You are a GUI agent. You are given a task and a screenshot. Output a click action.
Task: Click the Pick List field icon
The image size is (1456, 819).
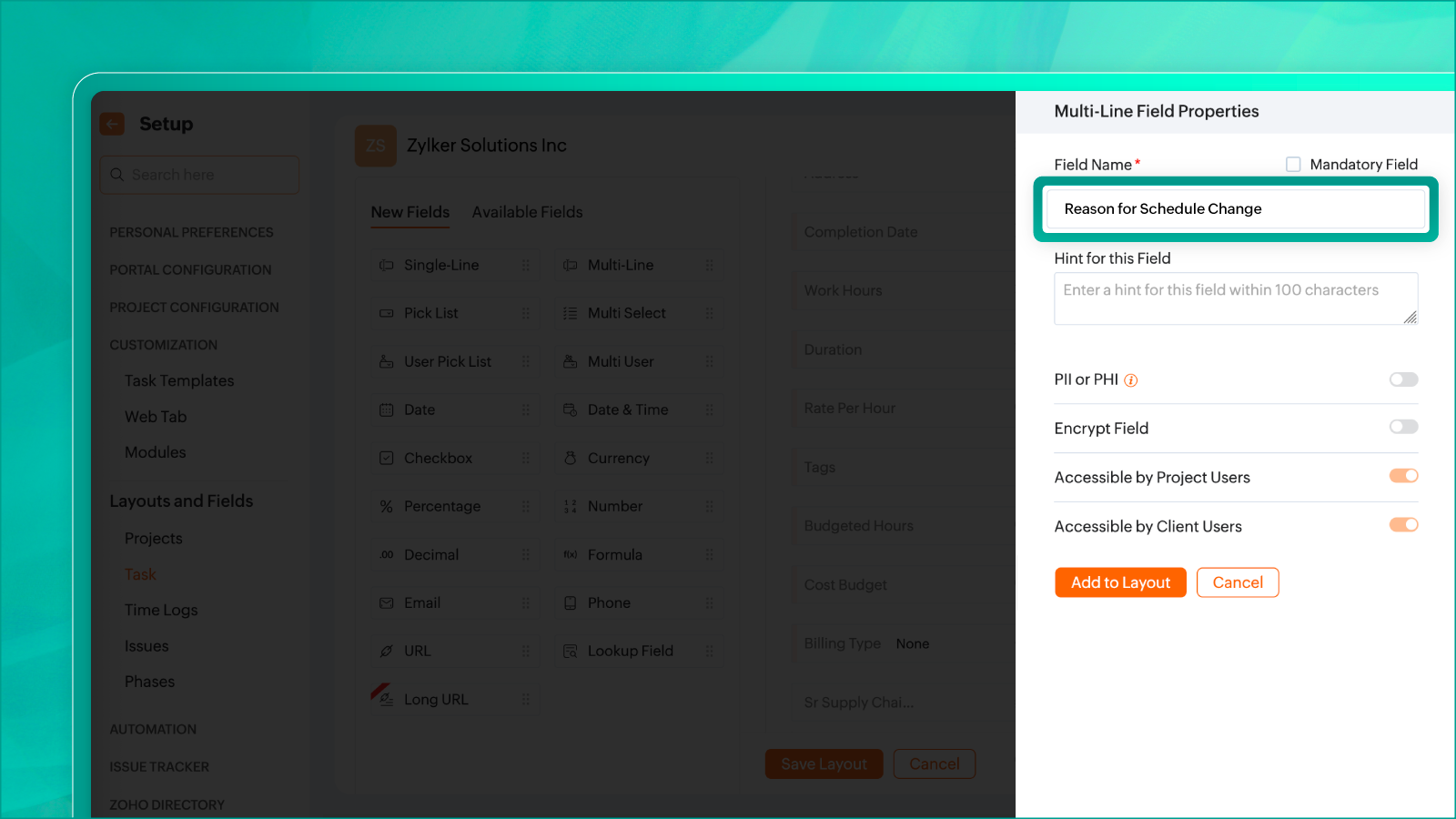pos(385,313)
